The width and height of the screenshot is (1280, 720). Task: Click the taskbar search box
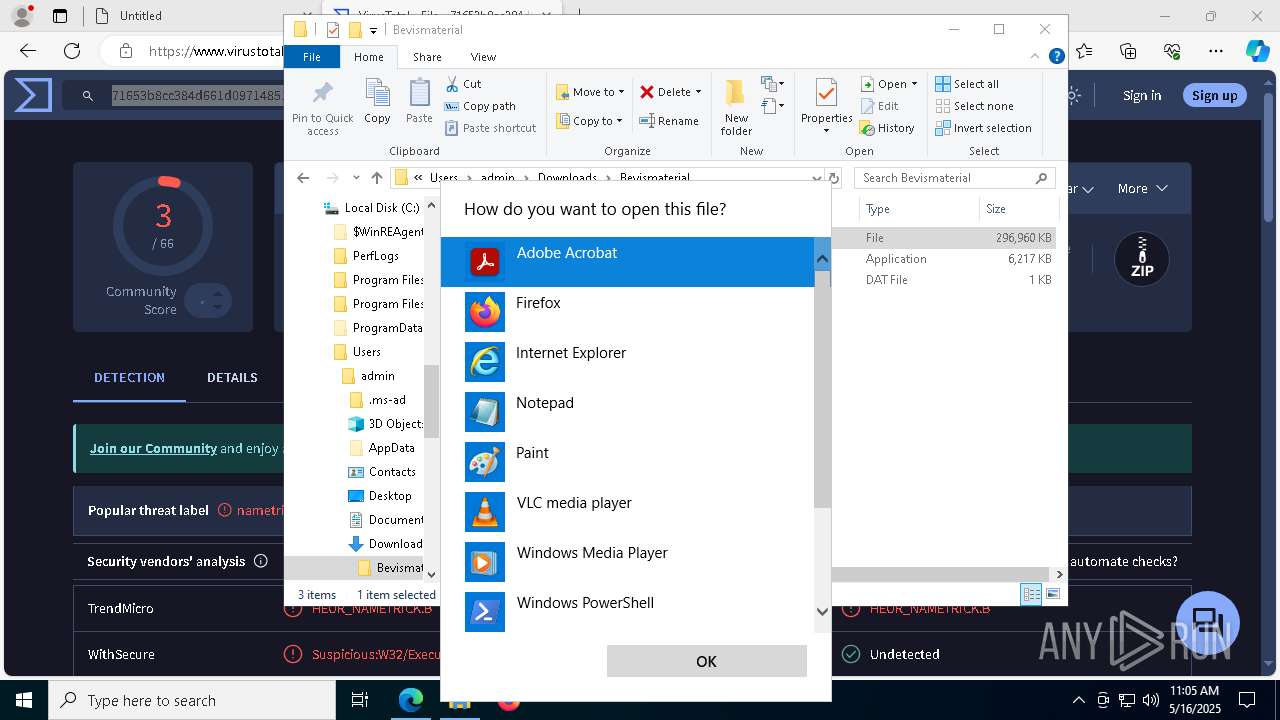pos(192,700)
